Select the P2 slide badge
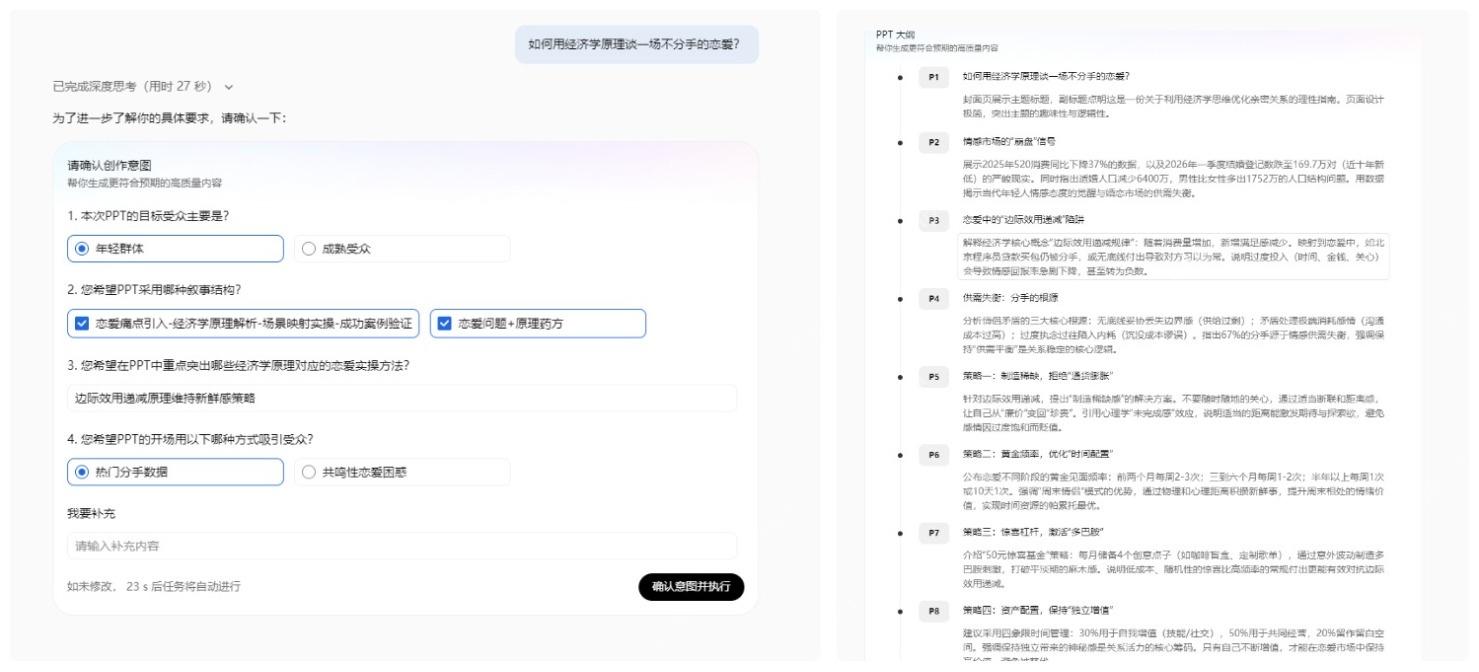 (x=934, y=142)
